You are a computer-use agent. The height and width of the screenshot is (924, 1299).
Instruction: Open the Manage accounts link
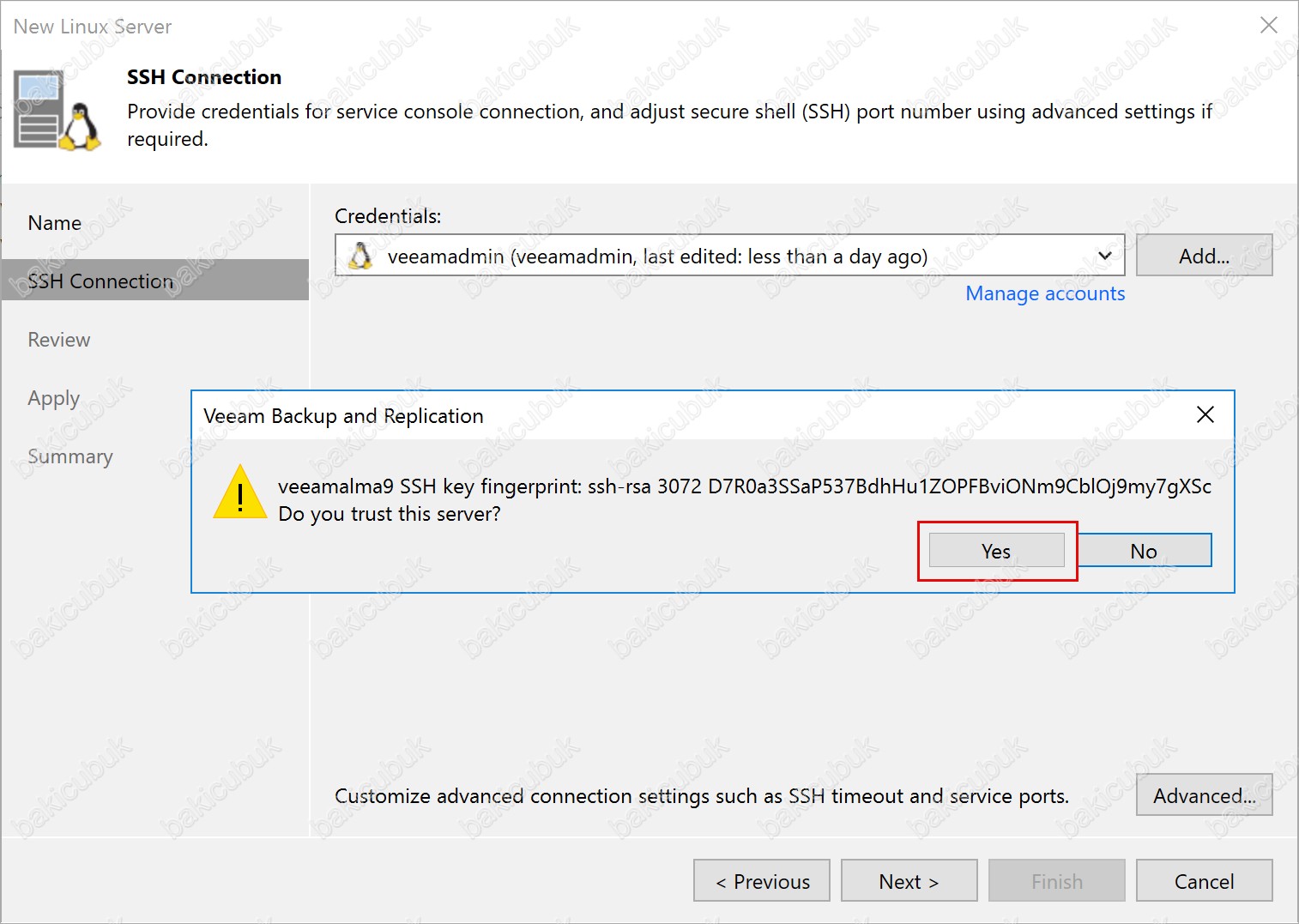pos(1045,293)
